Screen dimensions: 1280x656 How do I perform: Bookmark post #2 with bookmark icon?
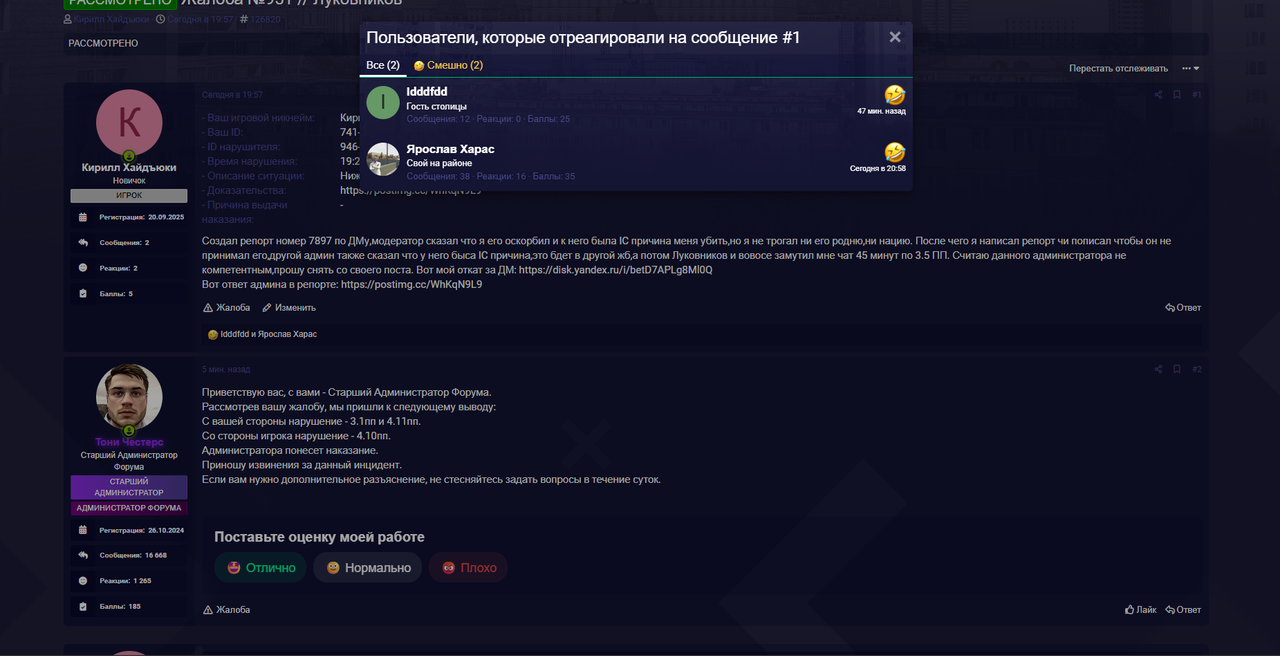click(1177, 369)
